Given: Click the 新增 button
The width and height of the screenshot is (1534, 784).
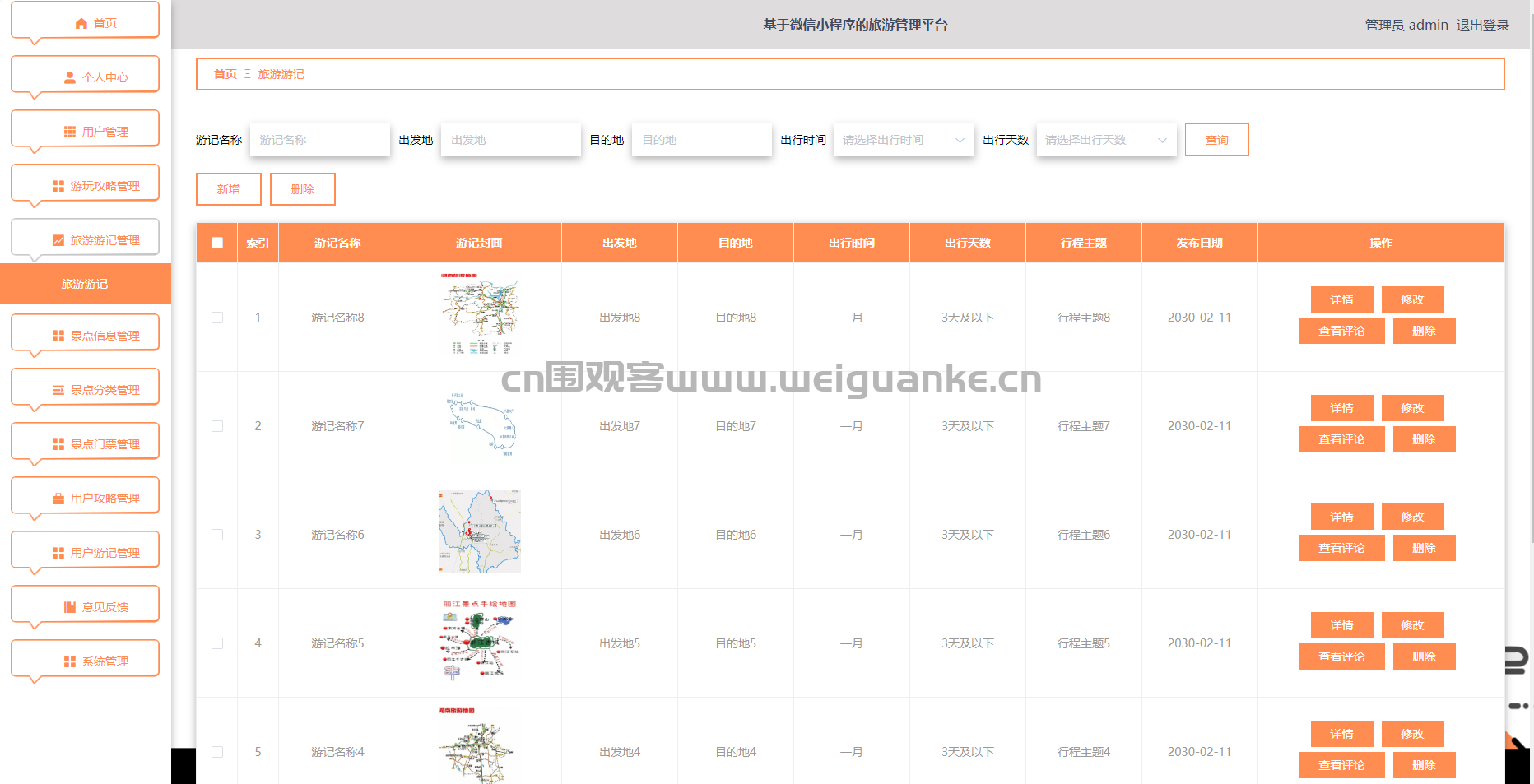Looking at the screenshot, I should point(229,189).
